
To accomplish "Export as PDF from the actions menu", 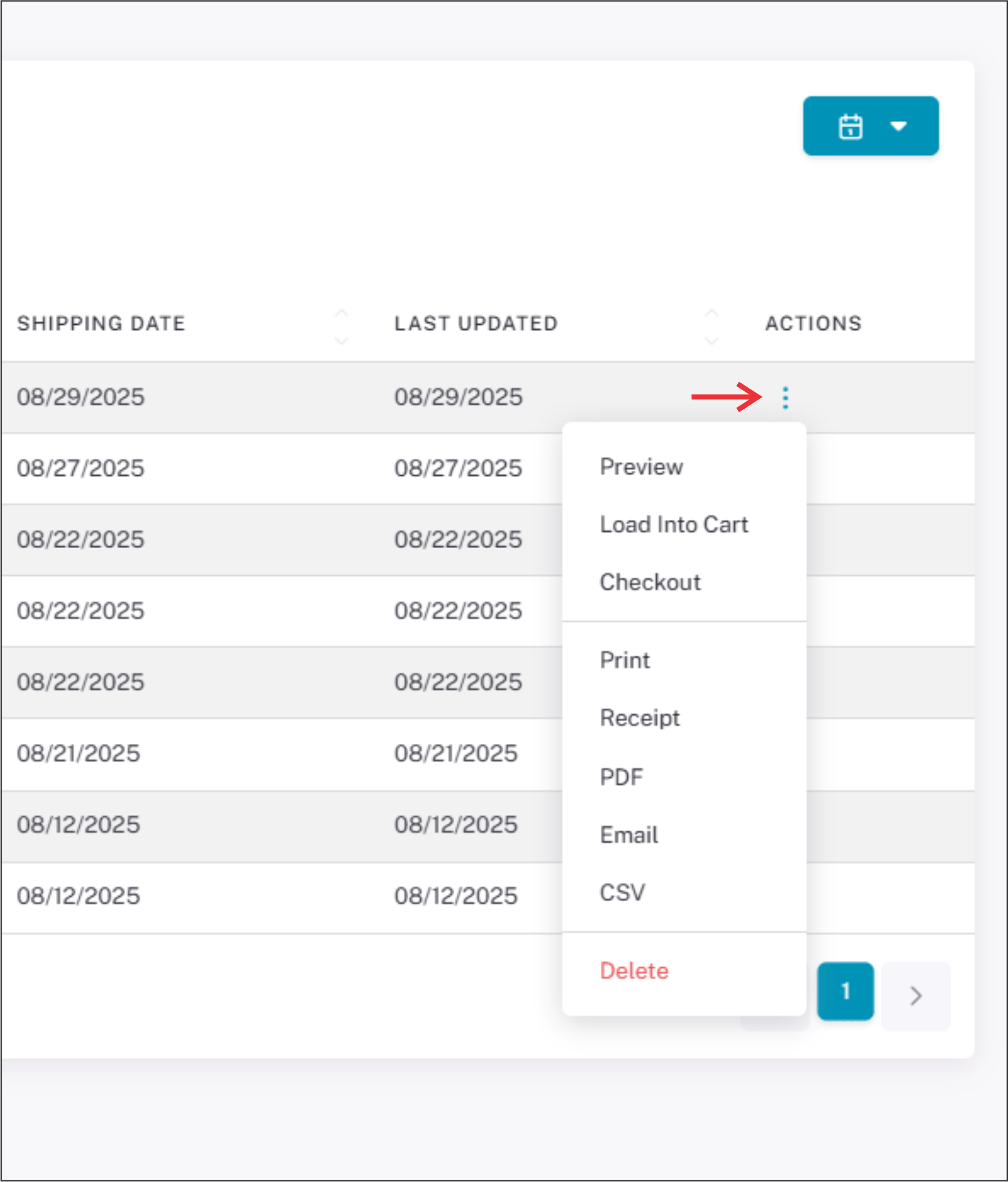I will (x=621, y=777).
